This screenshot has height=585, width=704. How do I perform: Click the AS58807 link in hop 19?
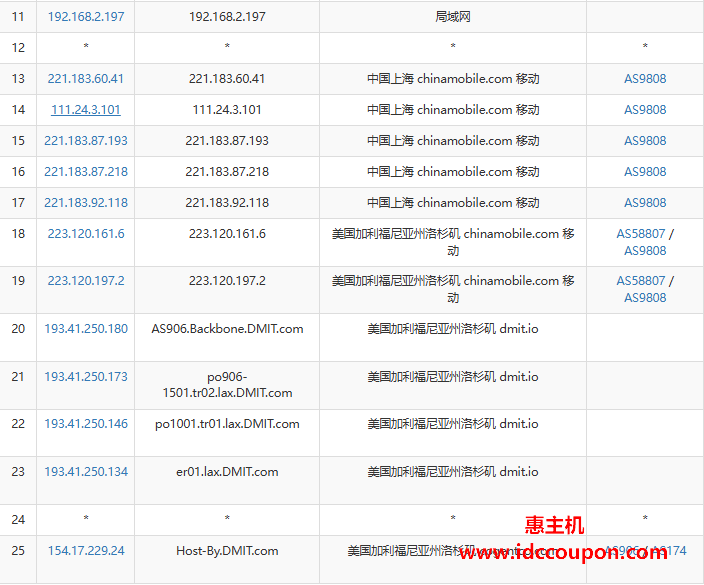(x=640, y=281)
